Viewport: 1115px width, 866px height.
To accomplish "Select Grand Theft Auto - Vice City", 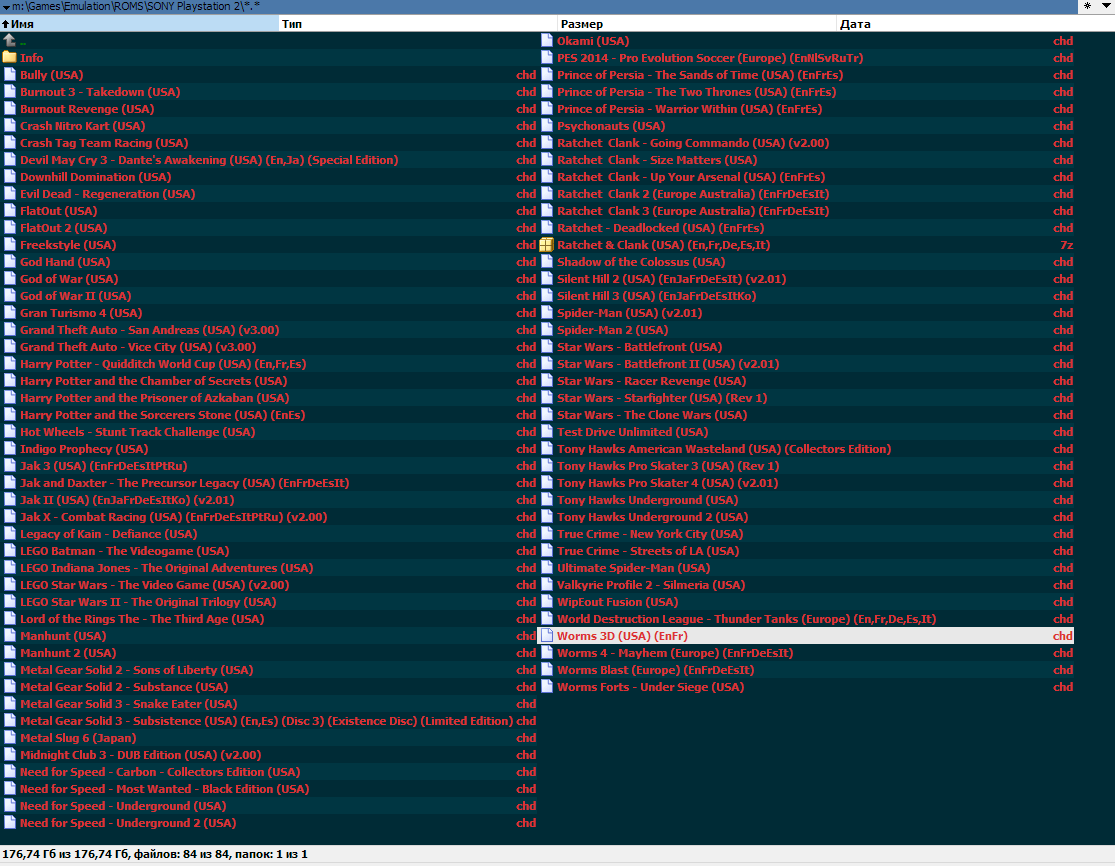I will (x=138, y=347).
